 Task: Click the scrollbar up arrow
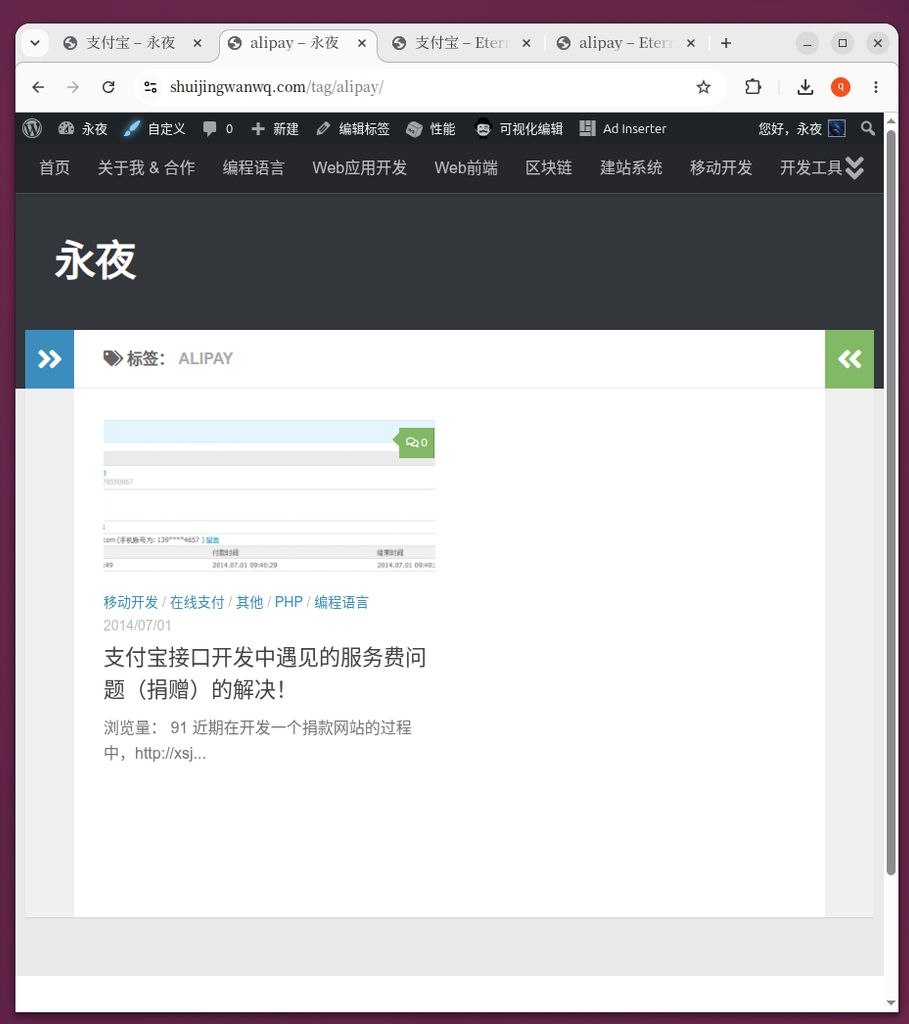(x=891, y=121)
